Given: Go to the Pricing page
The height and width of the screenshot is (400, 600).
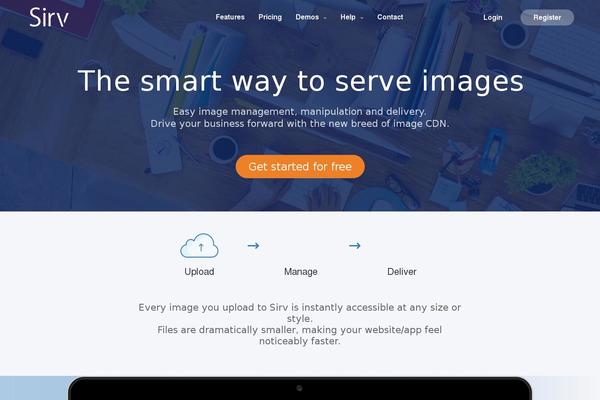Looking at the screenshot, I should point(270,17).
